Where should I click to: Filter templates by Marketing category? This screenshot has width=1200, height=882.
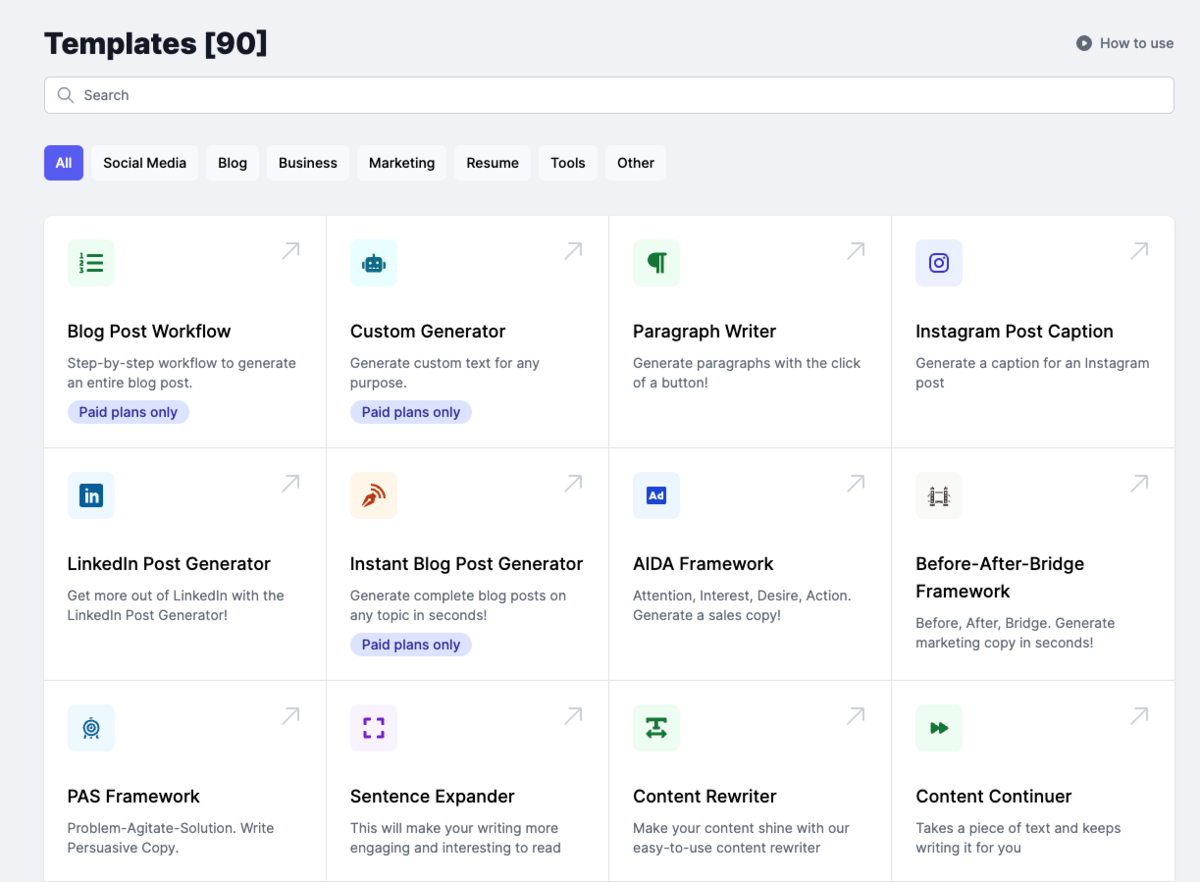[401, 163]
